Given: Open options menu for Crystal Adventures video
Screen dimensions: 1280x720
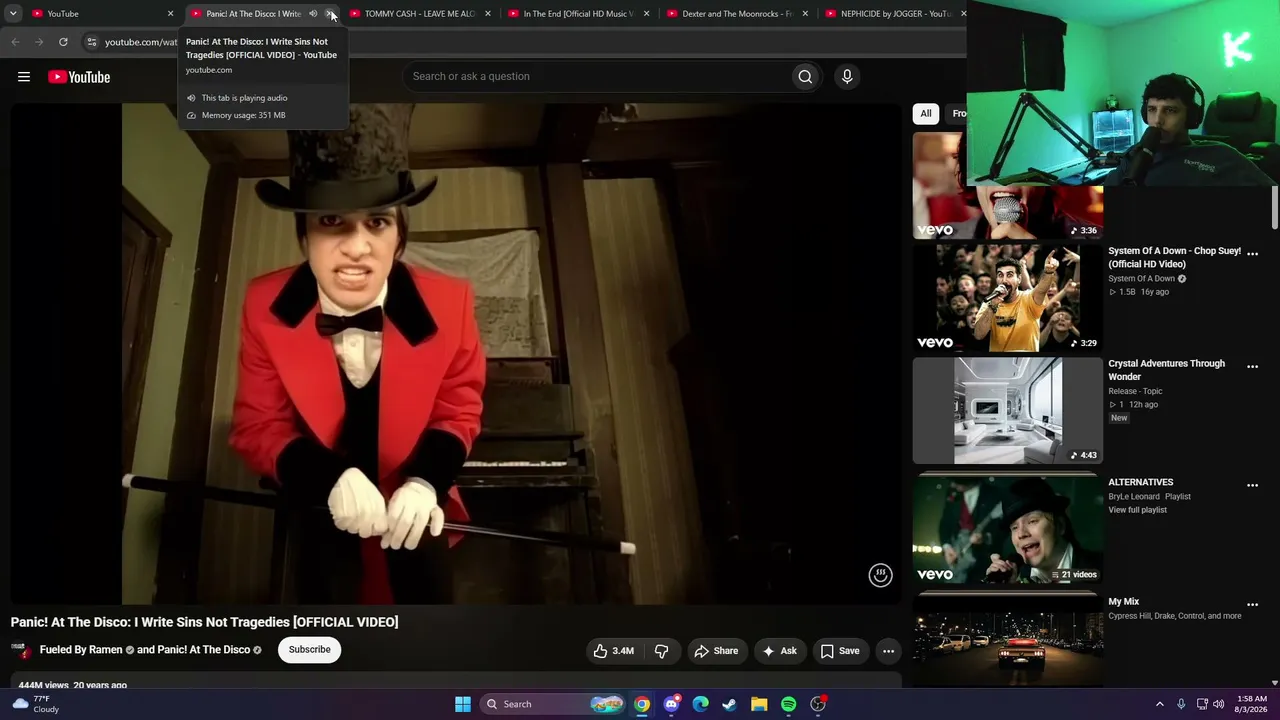Looking at the screenshot, I should [1252, 367].
